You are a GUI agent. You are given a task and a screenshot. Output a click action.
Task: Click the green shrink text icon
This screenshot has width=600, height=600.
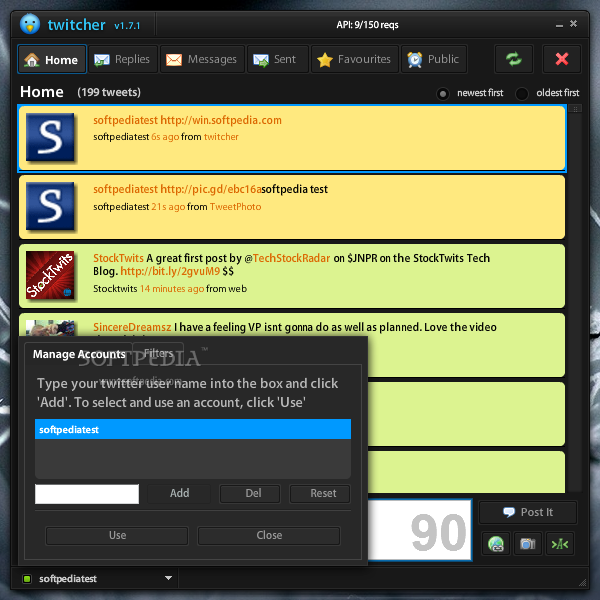(x=559, y=543)
